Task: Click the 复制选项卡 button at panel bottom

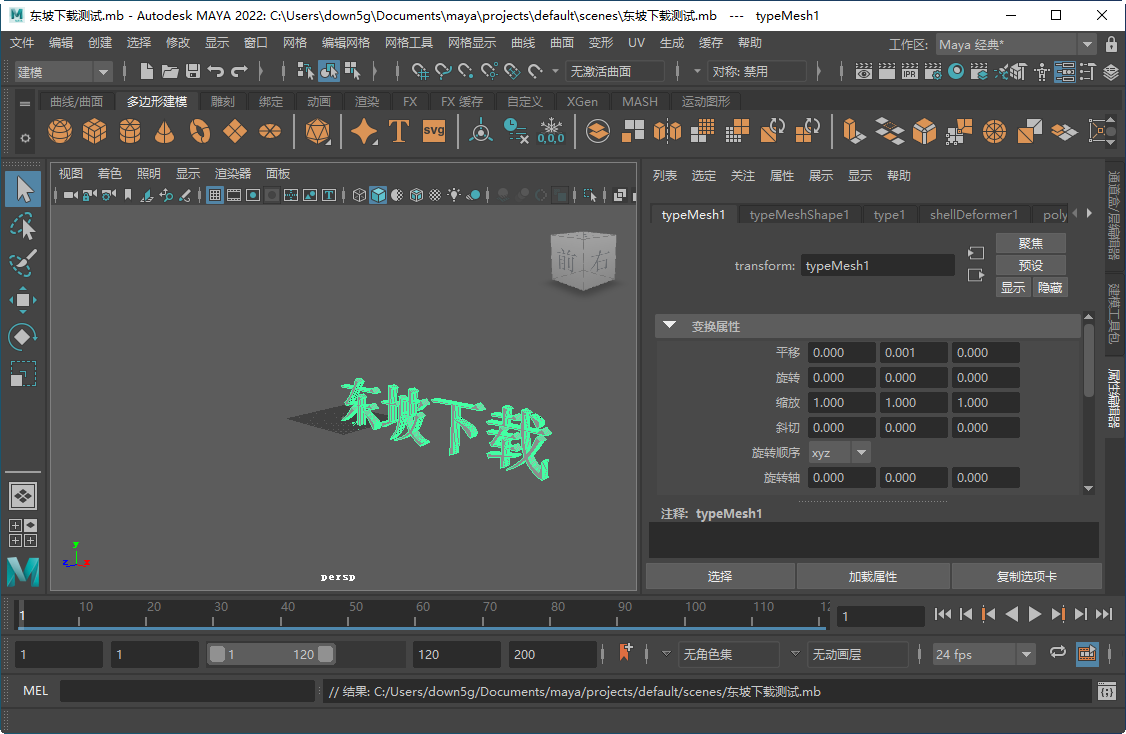Action: (x=1022, y=576)
